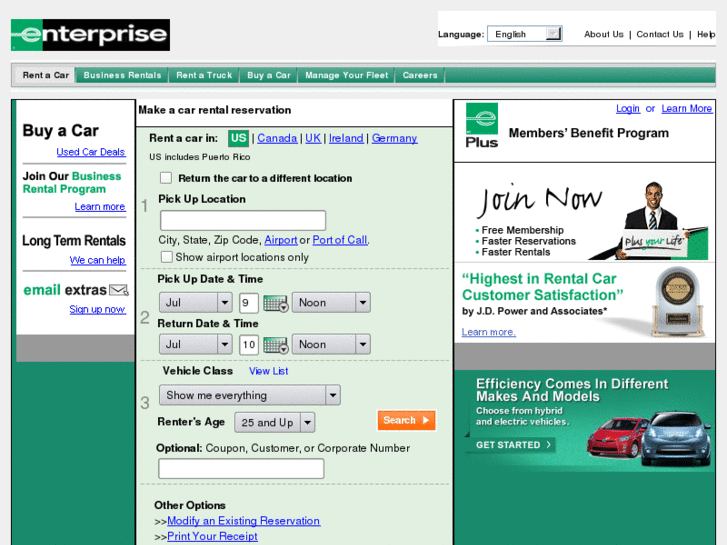The width and height of the screenshot is (727, 545).
Task: Click the email extras envelope icon
Action: pos(119,290)
